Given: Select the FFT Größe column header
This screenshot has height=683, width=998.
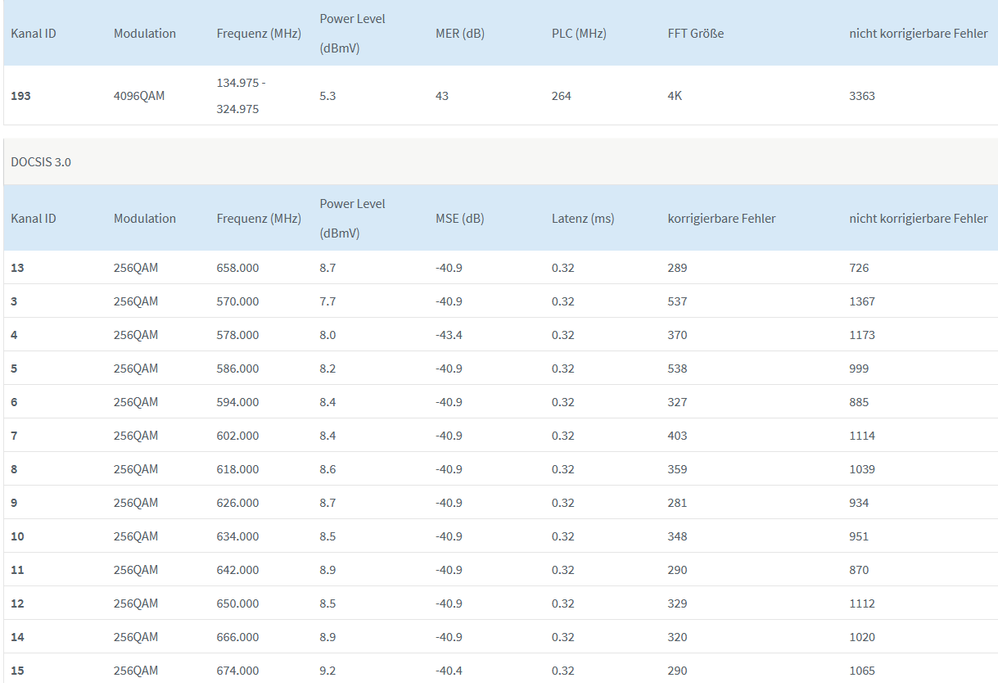Looking at the screenshot, I should [x=695, y=33].
